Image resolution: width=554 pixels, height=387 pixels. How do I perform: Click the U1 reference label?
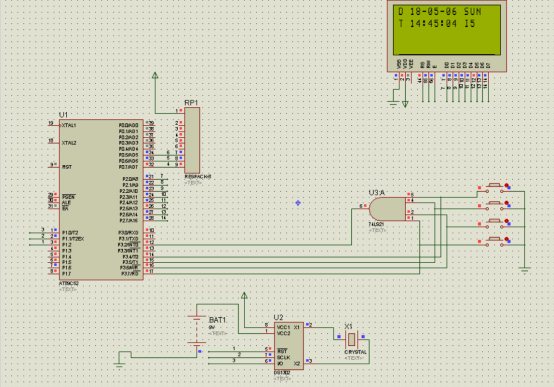63,115
